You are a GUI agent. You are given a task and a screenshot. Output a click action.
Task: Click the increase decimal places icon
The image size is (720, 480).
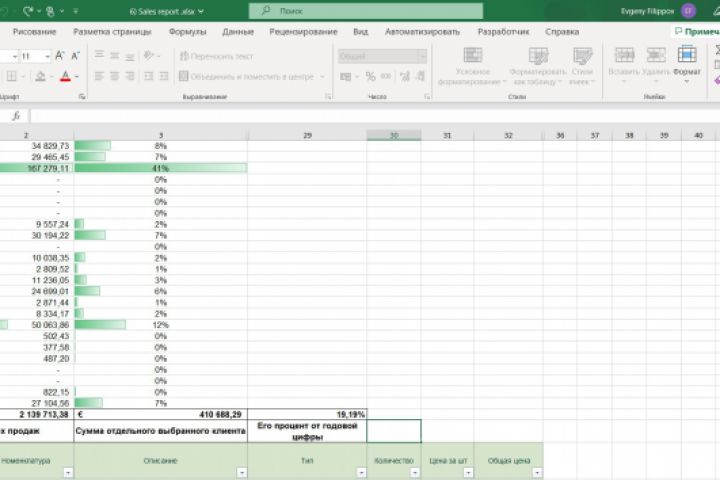pos(405,76)
